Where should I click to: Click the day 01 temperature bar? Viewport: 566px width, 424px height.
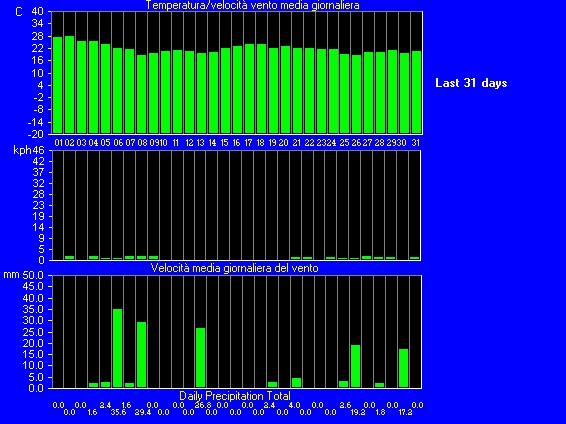pyautogui.click(x=57, y=85)
